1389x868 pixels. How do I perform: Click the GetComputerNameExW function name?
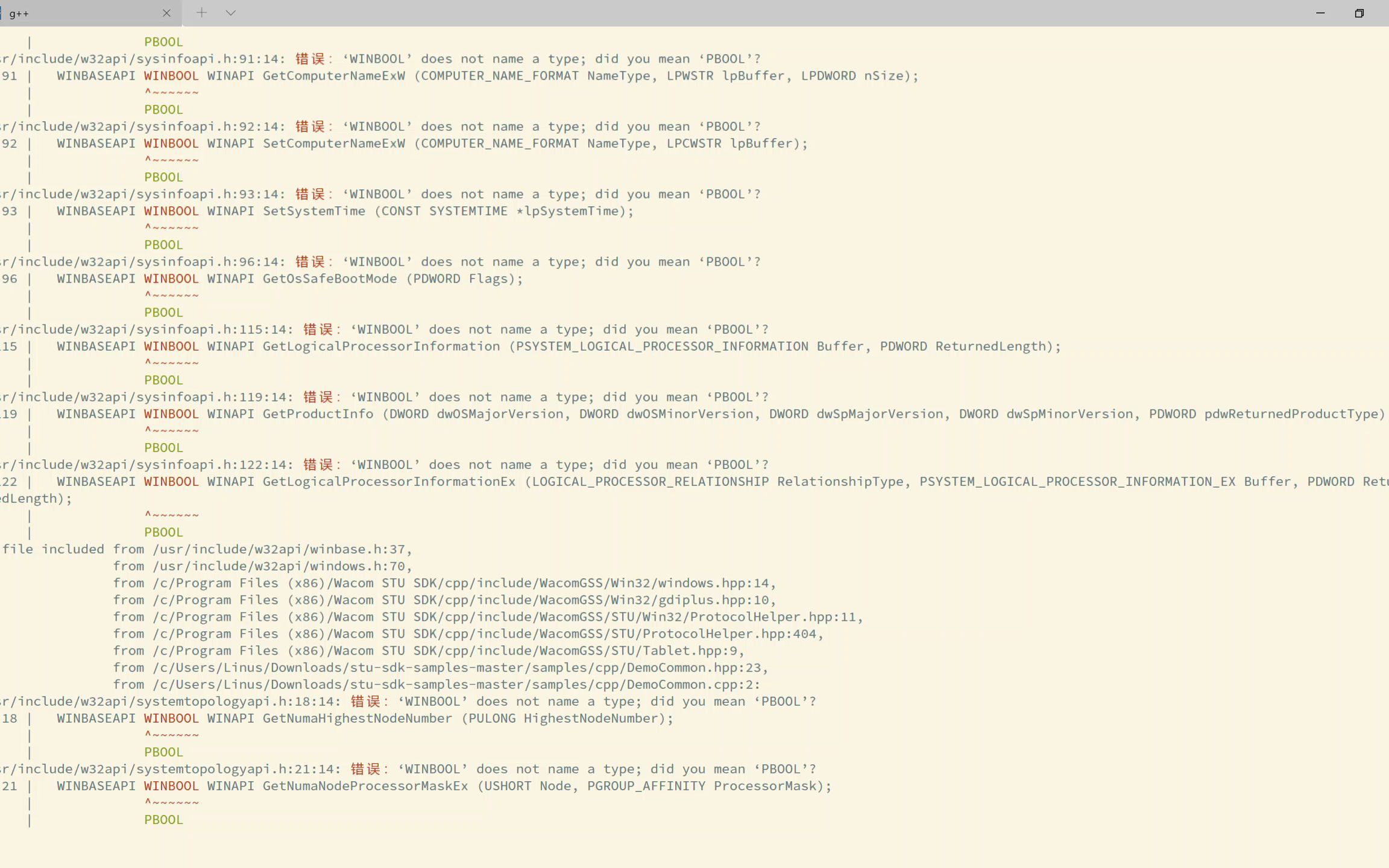pos(334,76)
